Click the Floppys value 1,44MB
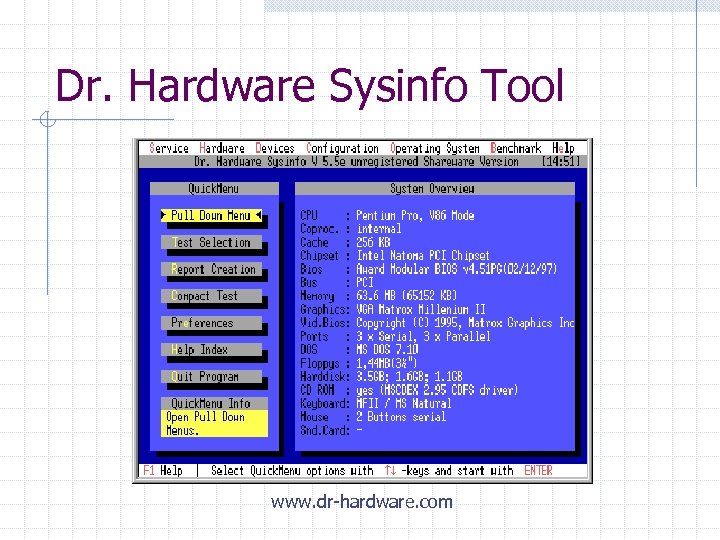Viewport: 720px width, 540px height. pyautogui.click(x=387, y=363)
